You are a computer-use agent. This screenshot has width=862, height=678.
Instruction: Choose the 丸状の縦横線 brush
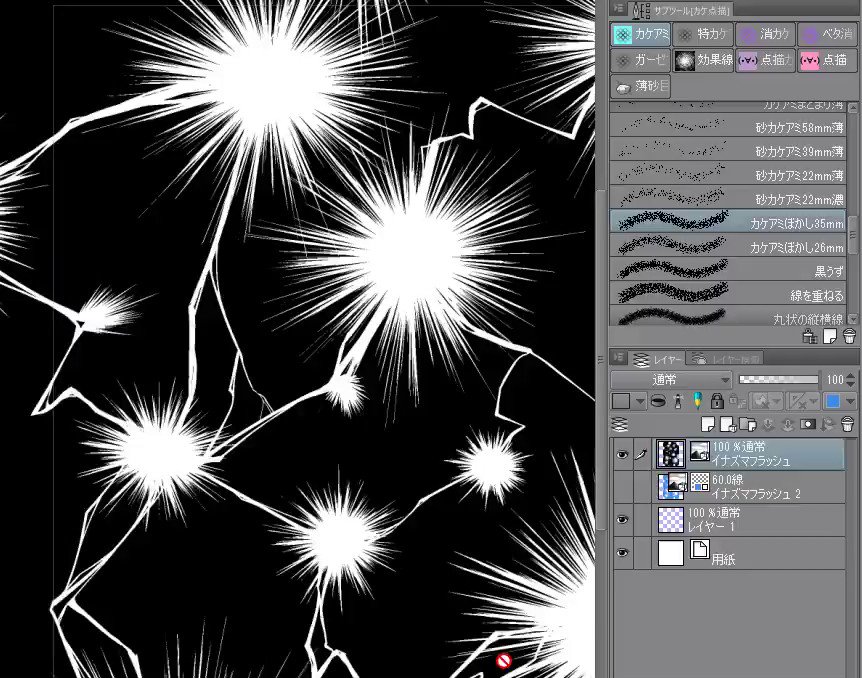click(x=728, y=317)
